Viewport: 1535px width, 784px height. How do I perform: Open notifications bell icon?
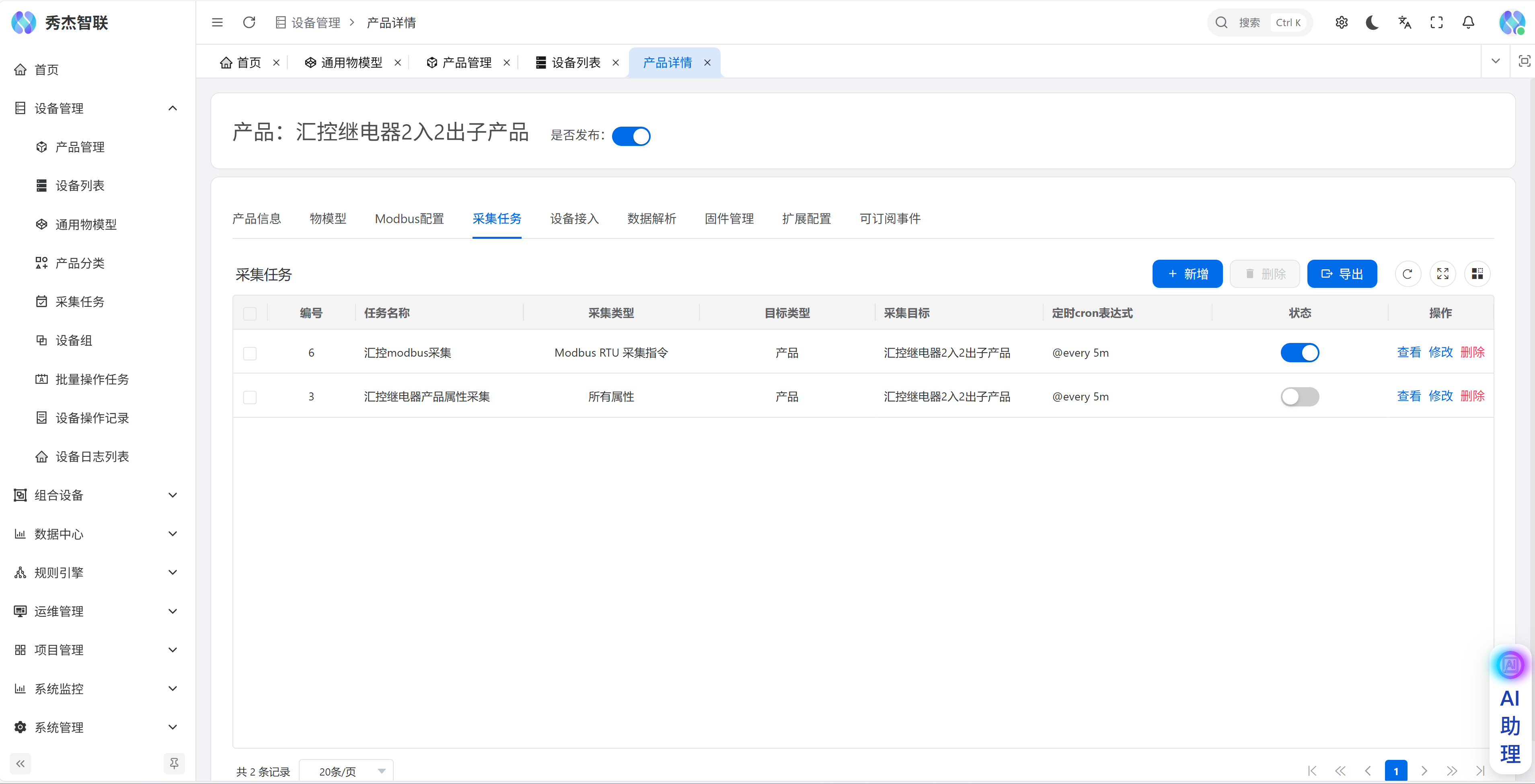[1468, 23]
